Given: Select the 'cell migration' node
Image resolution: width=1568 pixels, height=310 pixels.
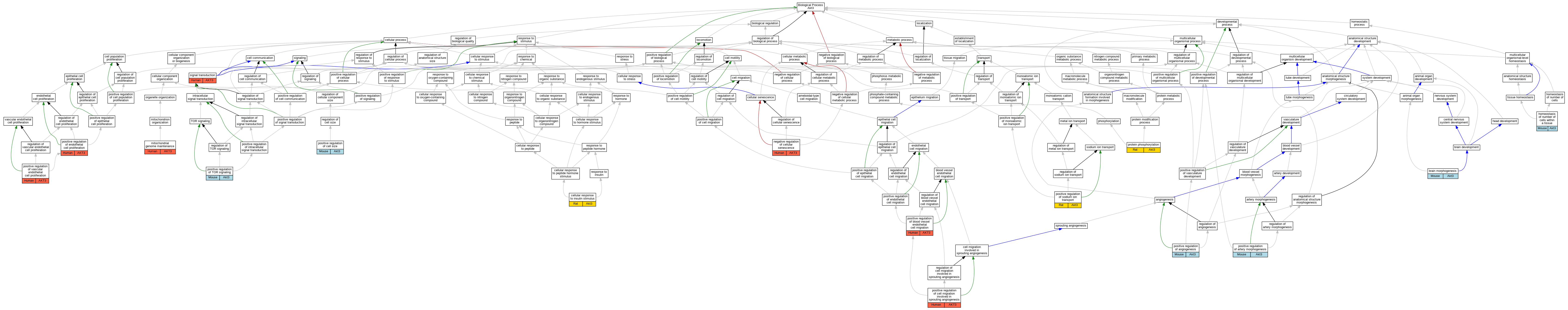Looking at the screenshot, I should pos(741,78).
